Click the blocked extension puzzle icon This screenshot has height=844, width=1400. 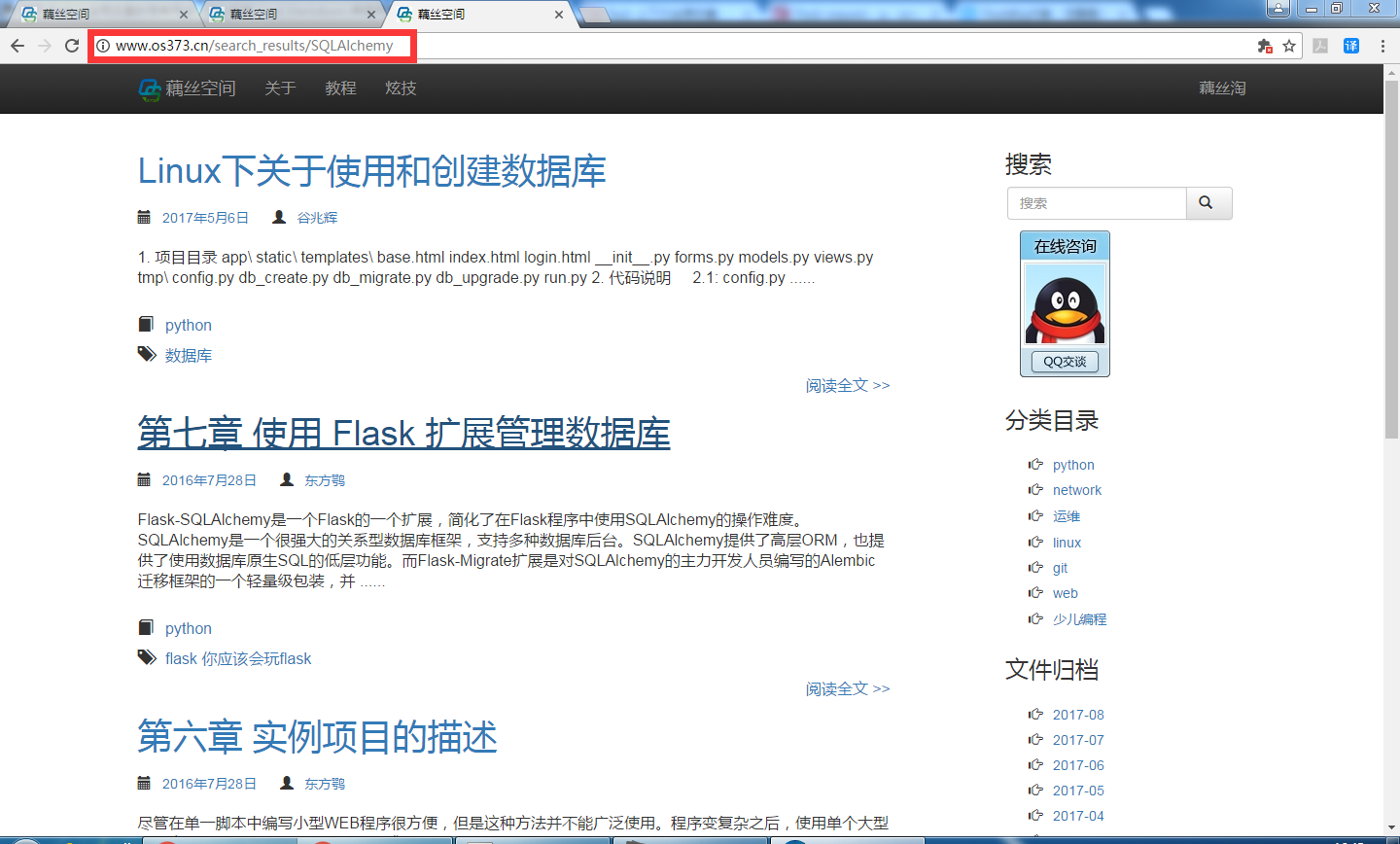point(1267,46)
